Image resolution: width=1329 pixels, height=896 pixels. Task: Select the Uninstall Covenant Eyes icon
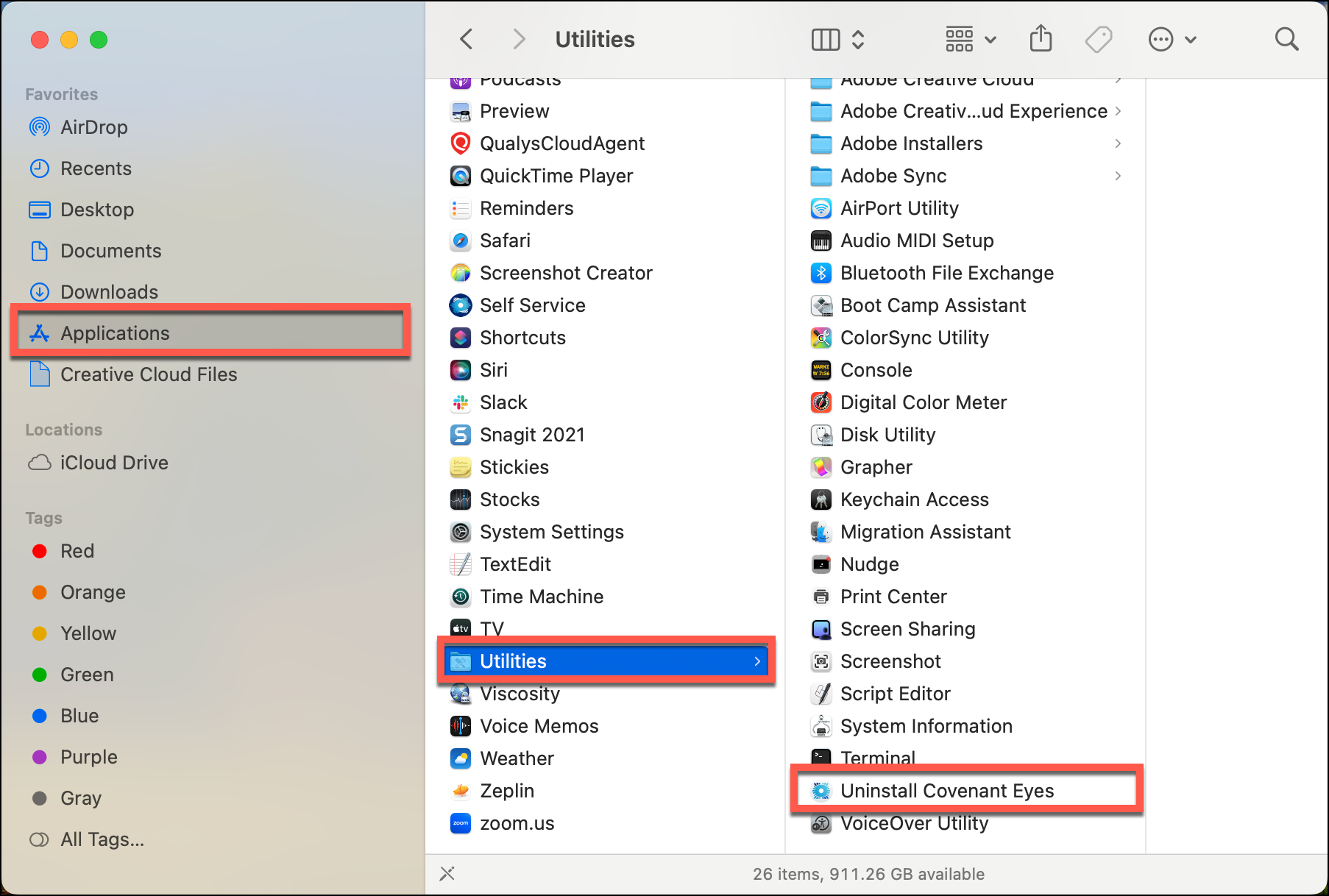[821, 791]
